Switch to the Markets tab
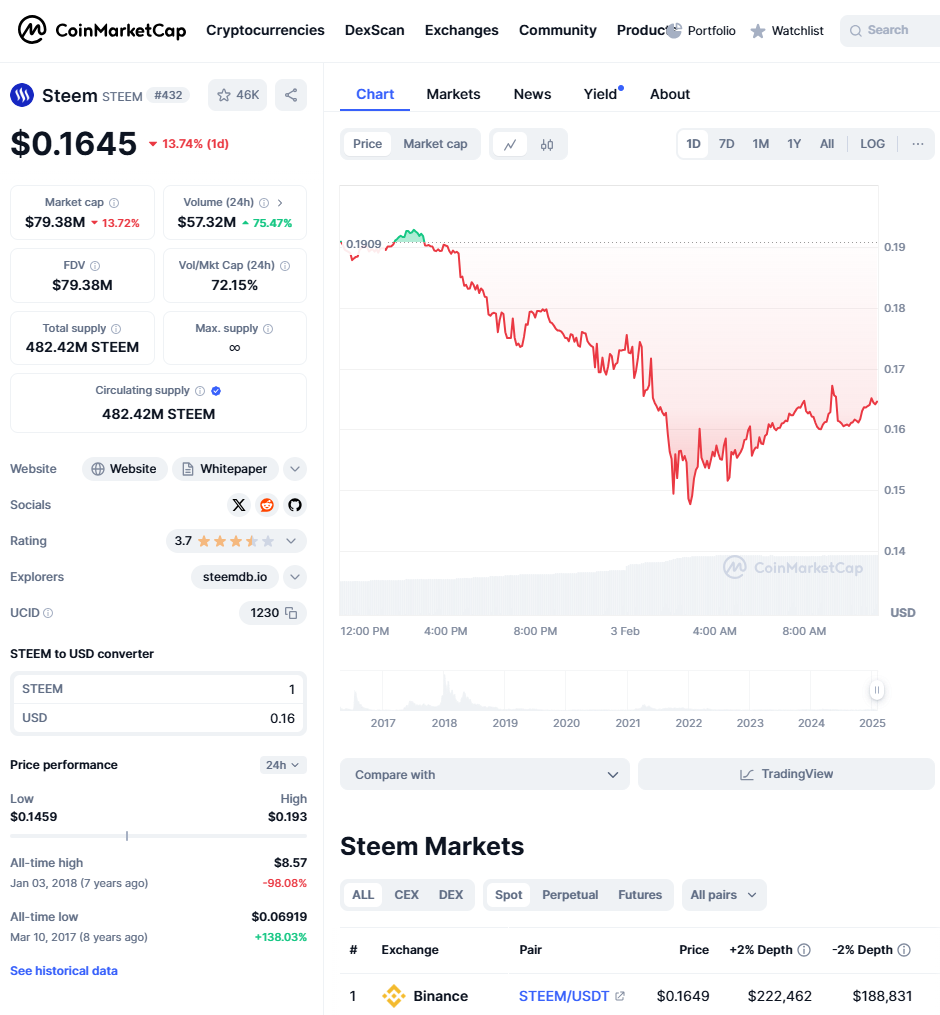 pyautogui.click(x=453, y=94)
